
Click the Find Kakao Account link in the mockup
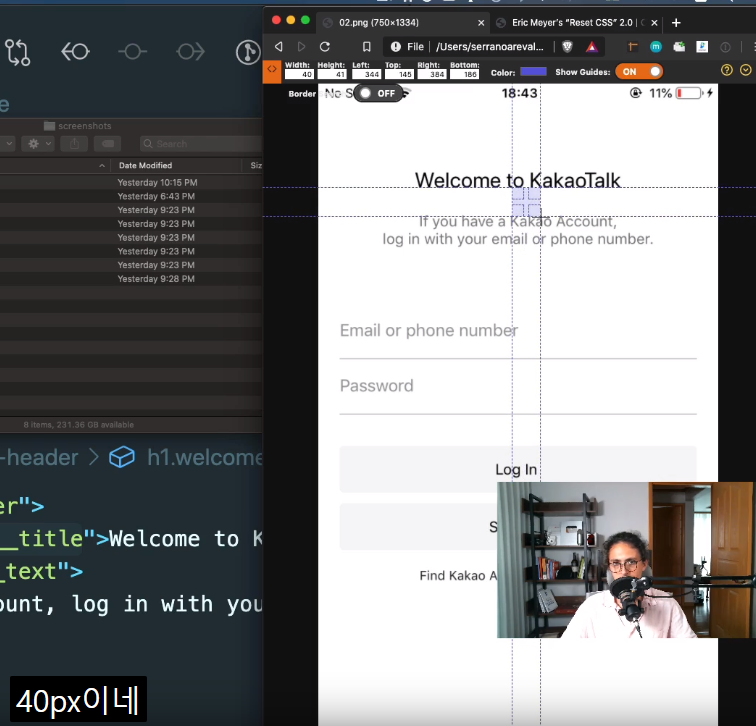click(x=458, y=576)
